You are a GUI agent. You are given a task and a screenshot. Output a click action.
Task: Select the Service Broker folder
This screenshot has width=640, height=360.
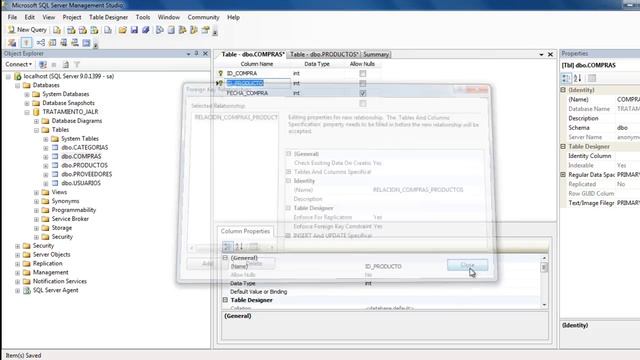pos(70,219)
